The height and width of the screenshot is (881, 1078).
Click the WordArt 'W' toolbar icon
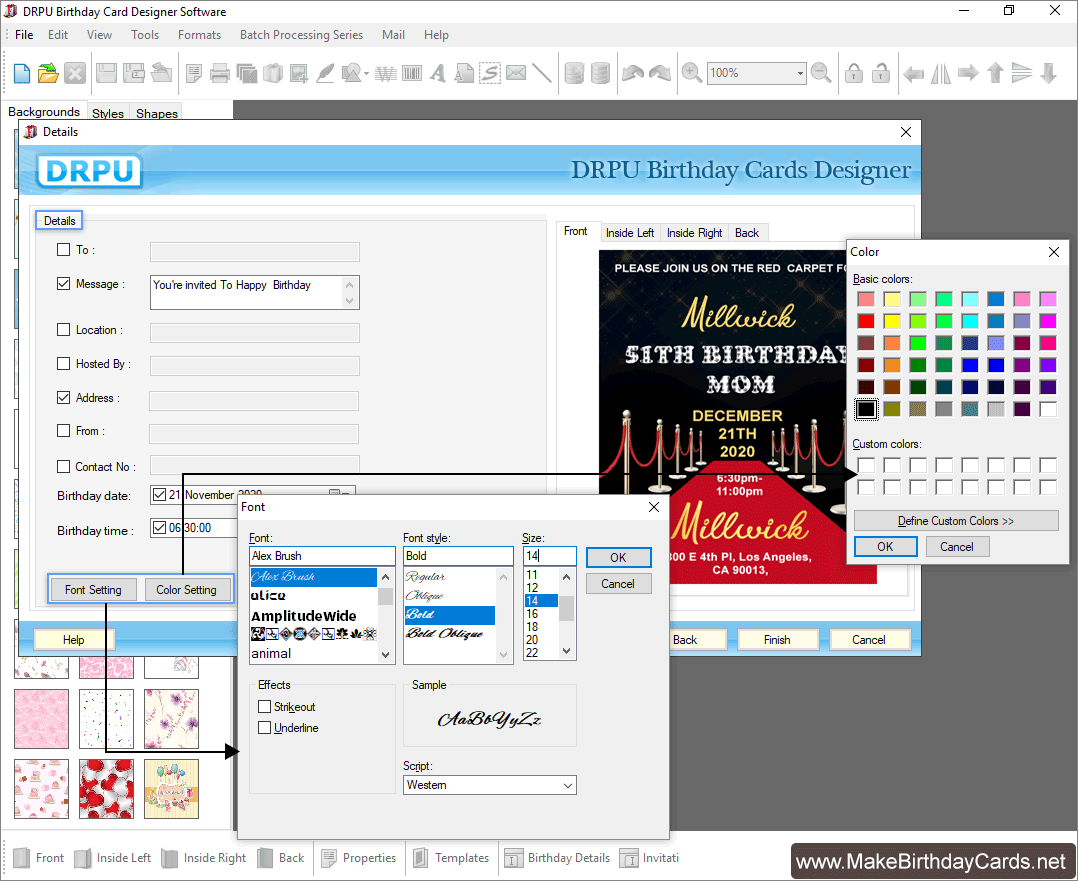(x=386, y=73)
